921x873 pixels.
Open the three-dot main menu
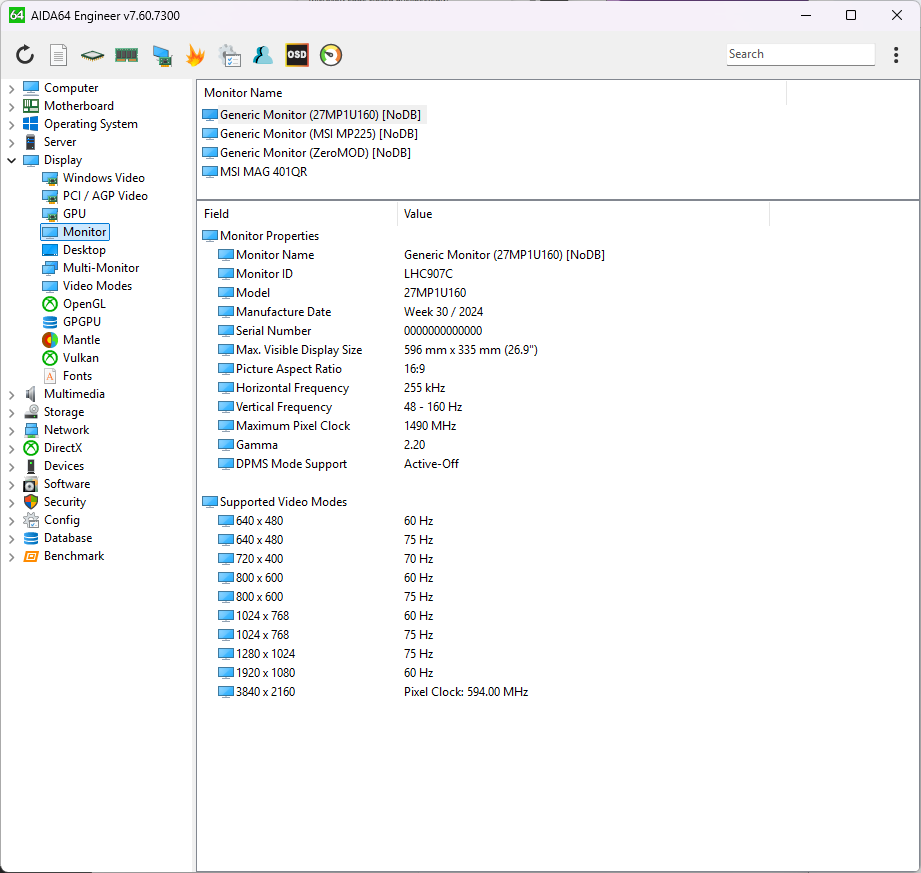pyautogui.click(x=896, y=55)
